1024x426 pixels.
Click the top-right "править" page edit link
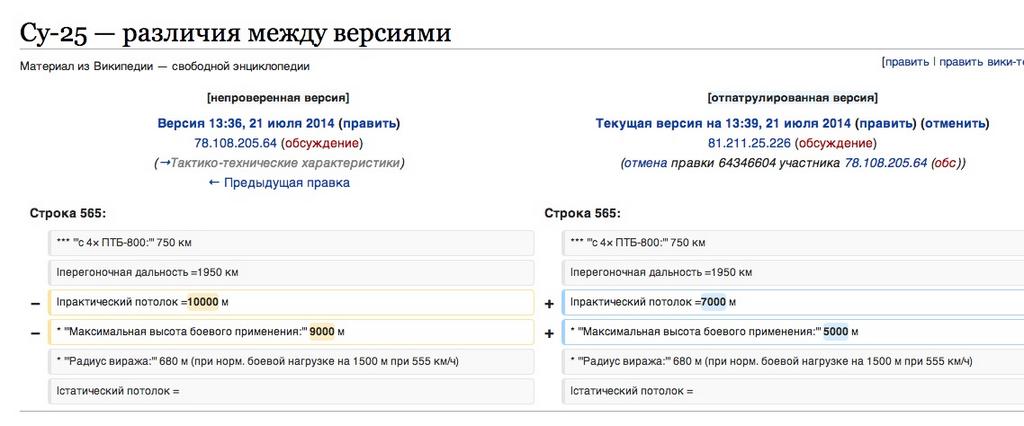[906, 62]
